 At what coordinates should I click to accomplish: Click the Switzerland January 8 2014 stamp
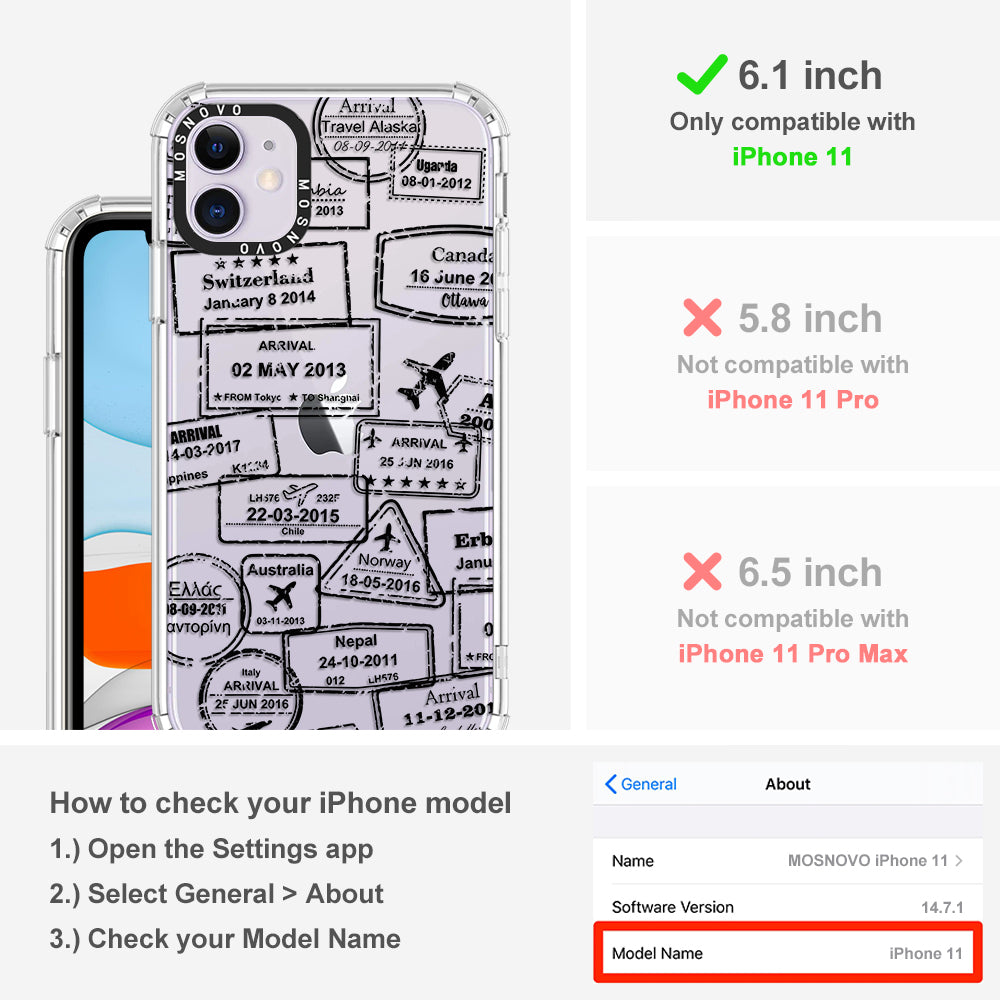click(260, 286)
